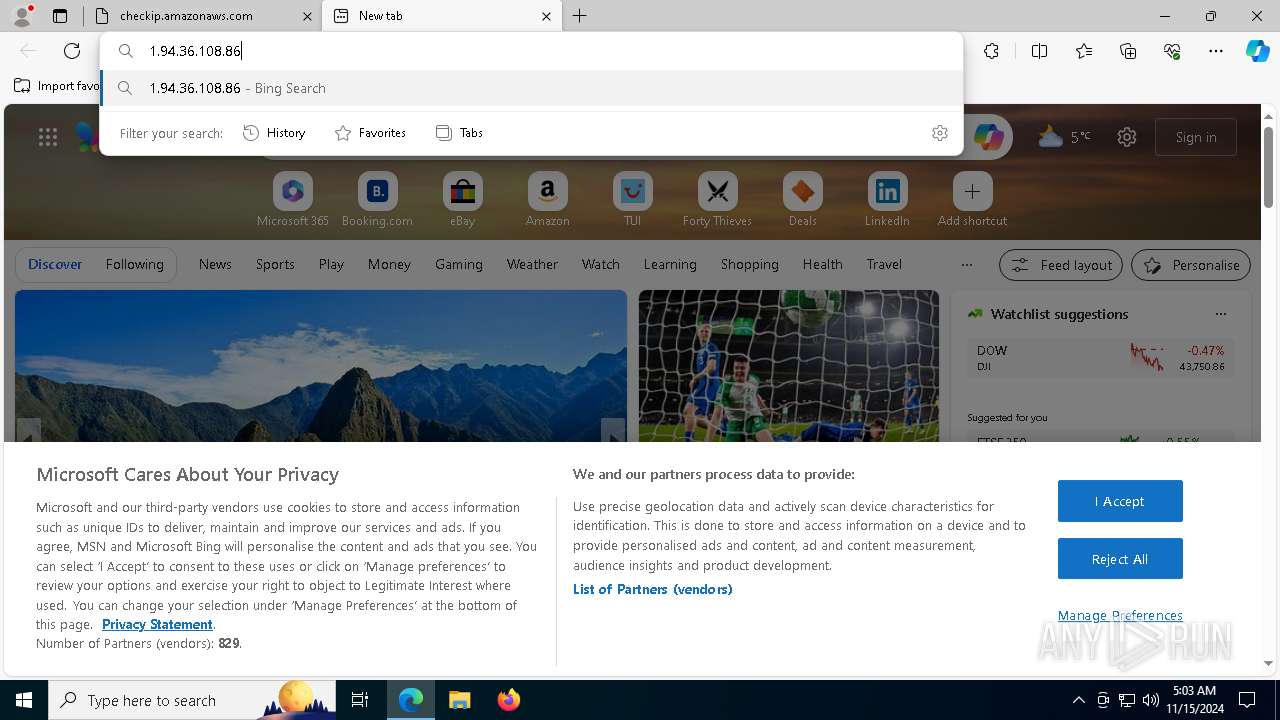Image resolution: width=1280 pixels, height=720 pixels.
Task: Open the Sports category
Action: tap(275, 264)
